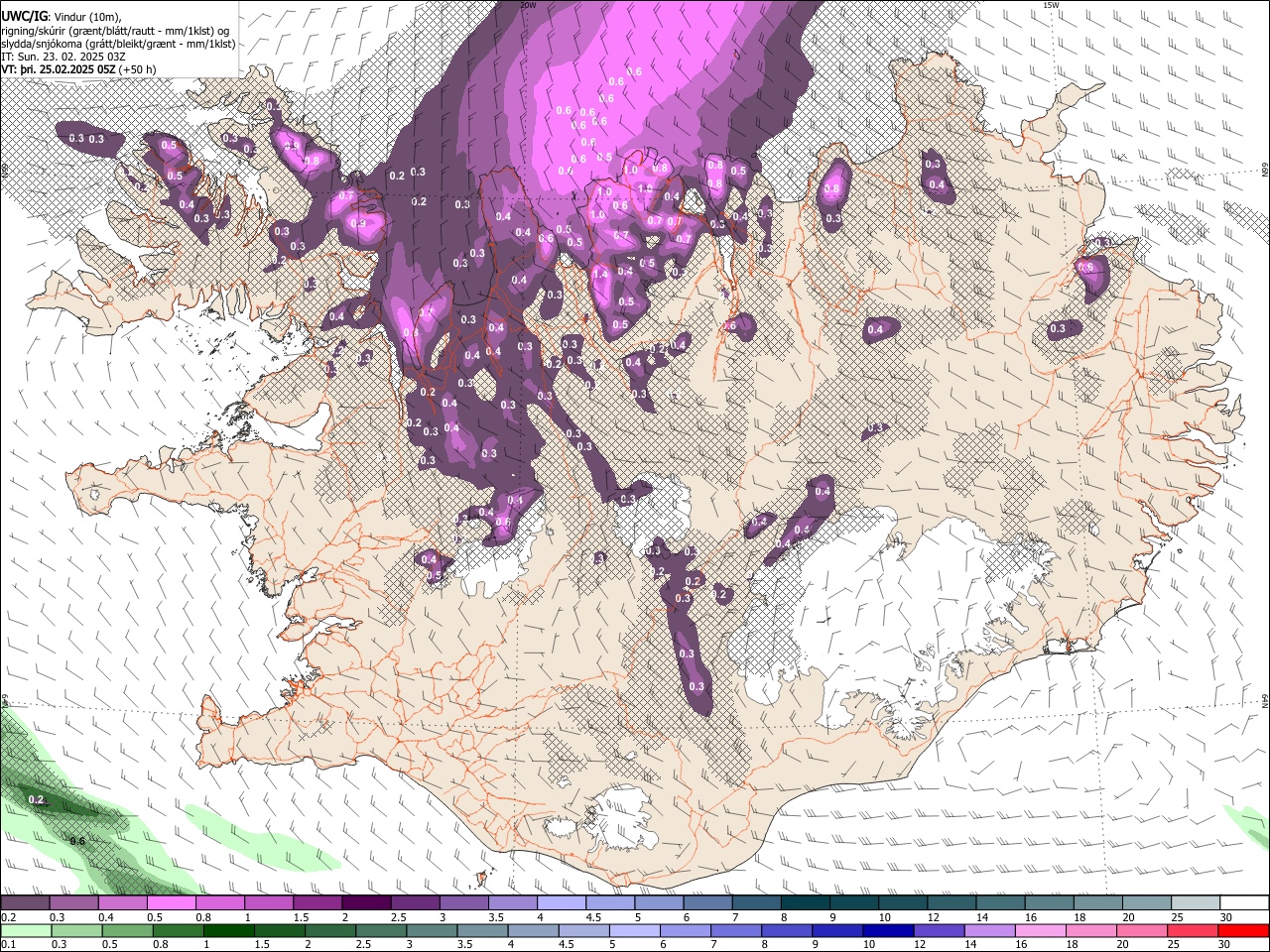
Task: Select the white 30 snow scale swatch
Action: coord(1244,903)
